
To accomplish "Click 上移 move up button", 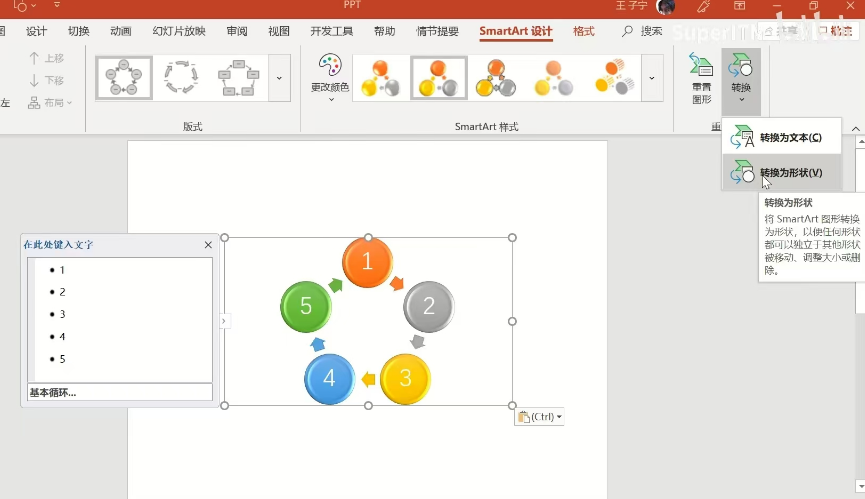I will pos(46,58).
